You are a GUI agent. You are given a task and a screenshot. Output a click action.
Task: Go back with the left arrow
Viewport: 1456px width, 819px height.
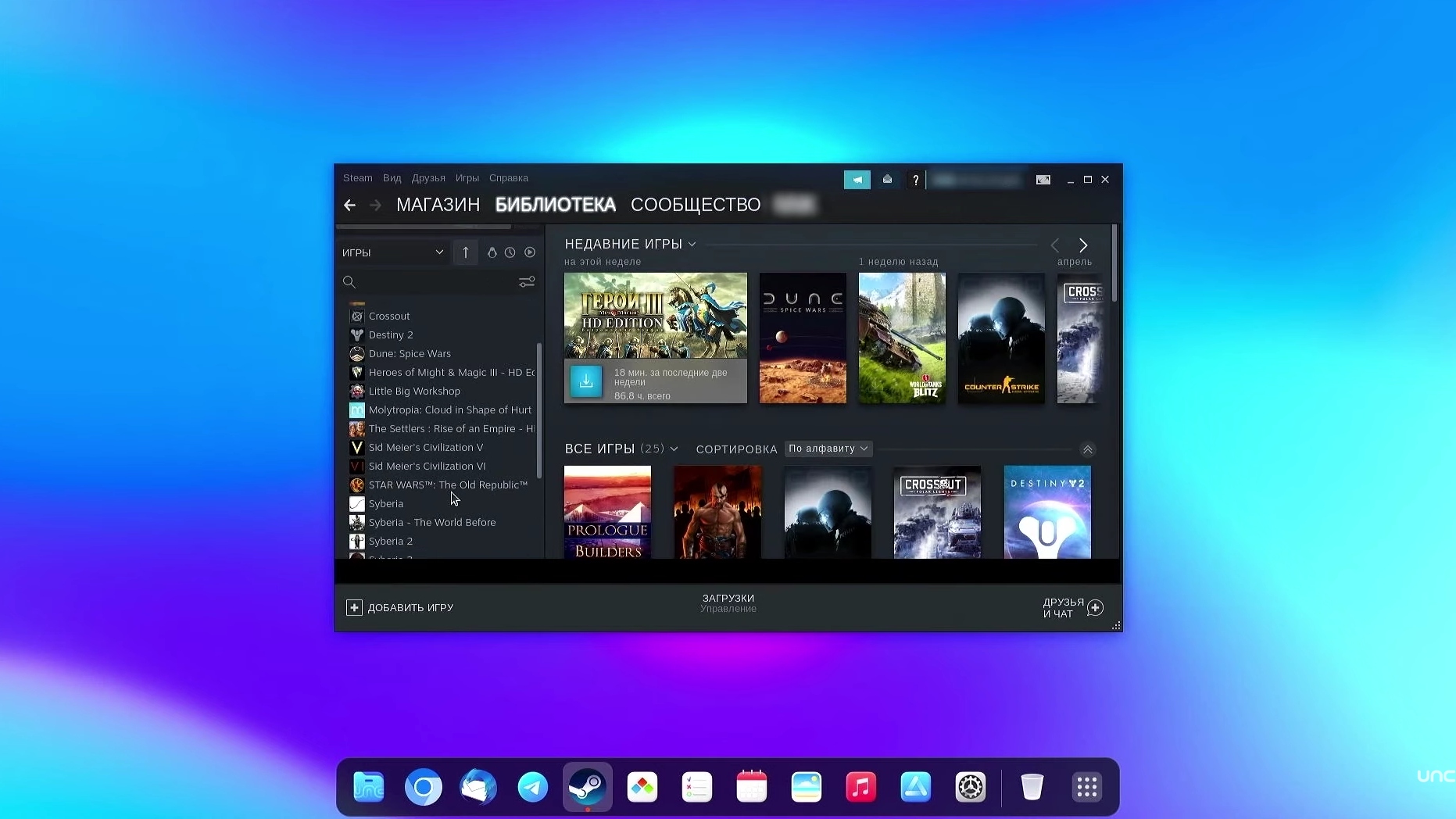[349, 205]
